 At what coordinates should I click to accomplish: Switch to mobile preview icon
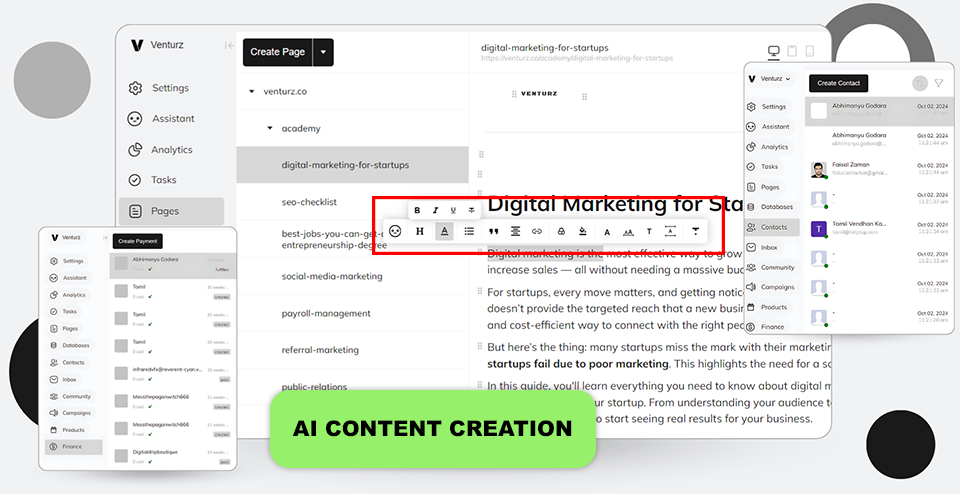pos(809,51)
